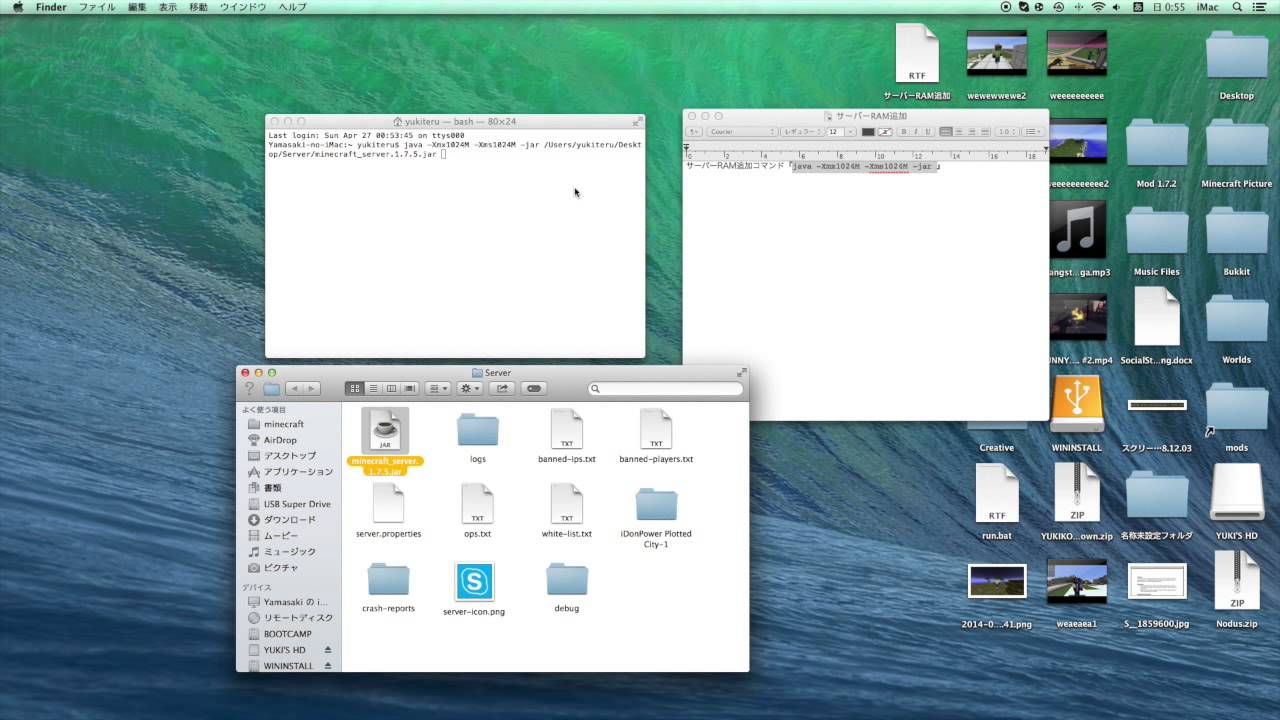Toggle bold in TextEdit toolbar
Viewport: 1280px width, 720px height.
903,132
